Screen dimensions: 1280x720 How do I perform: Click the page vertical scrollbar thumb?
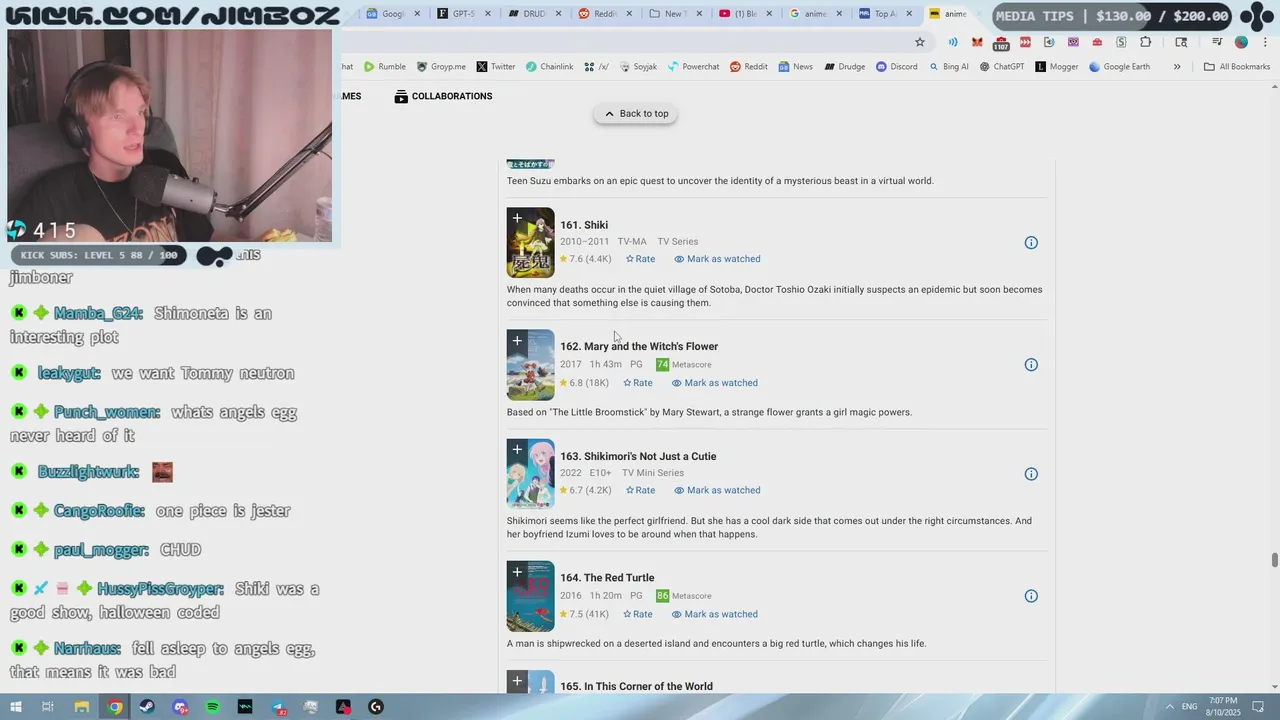(x=1274, y=559)
